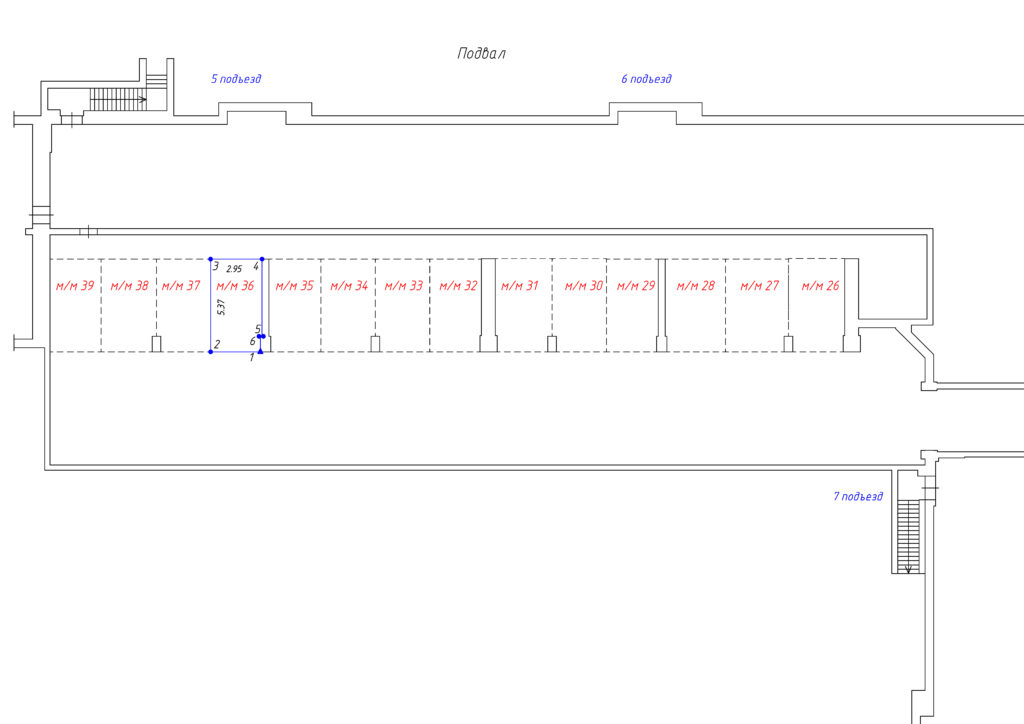Select parking space м/м 29
Image resolution: width=1024 pixels, height=724 pixels.
(635, 286)
